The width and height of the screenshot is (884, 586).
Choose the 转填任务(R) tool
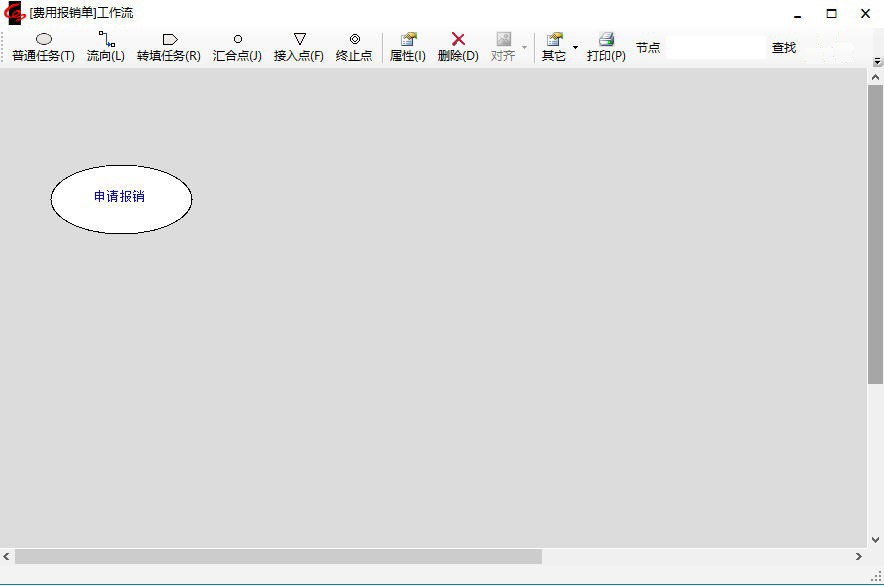[x=168, y=47]
